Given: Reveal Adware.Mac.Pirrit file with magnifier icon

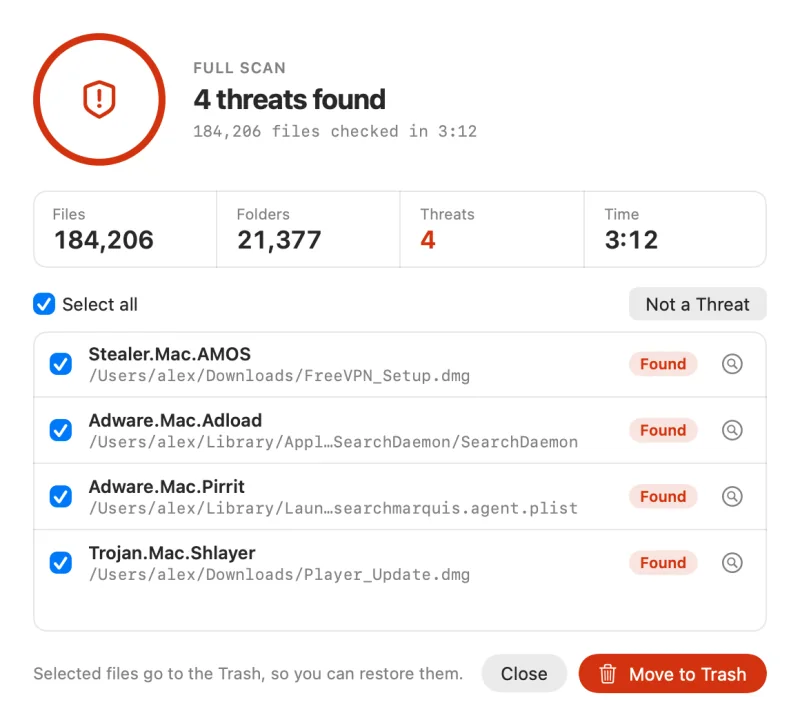Looking at the screenshot, I should 732,497.
